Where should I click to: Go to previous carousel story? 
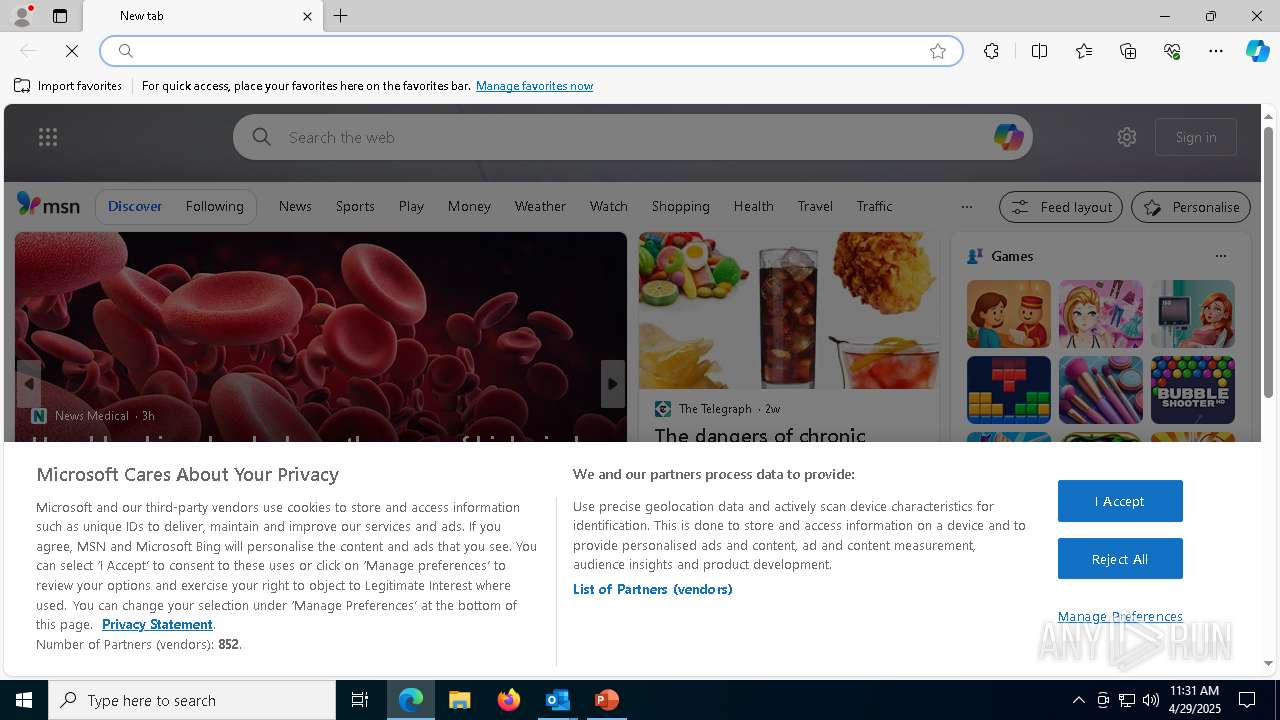[28, 384]
